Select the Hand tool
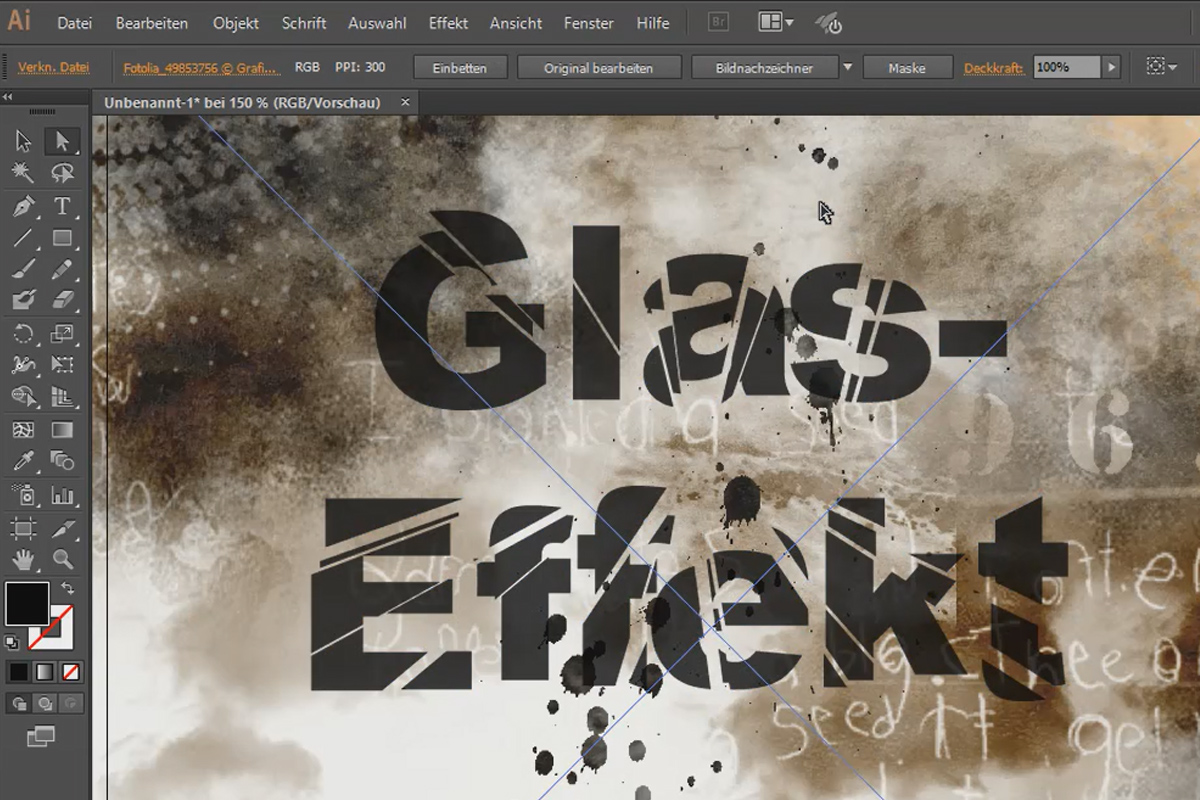 pos(24,559)
